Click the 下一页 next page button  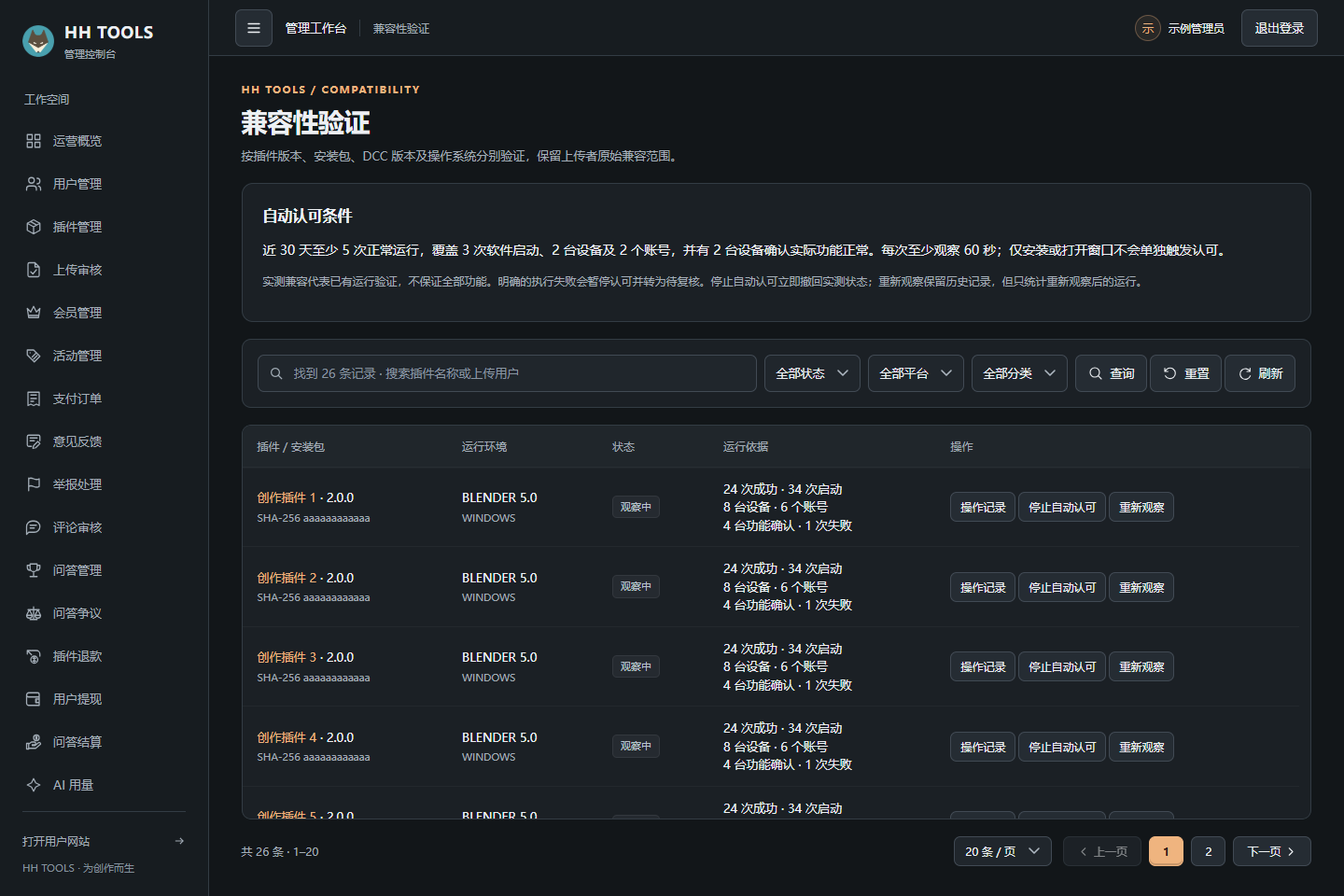pyautogui.click(x=1272, y=851)
